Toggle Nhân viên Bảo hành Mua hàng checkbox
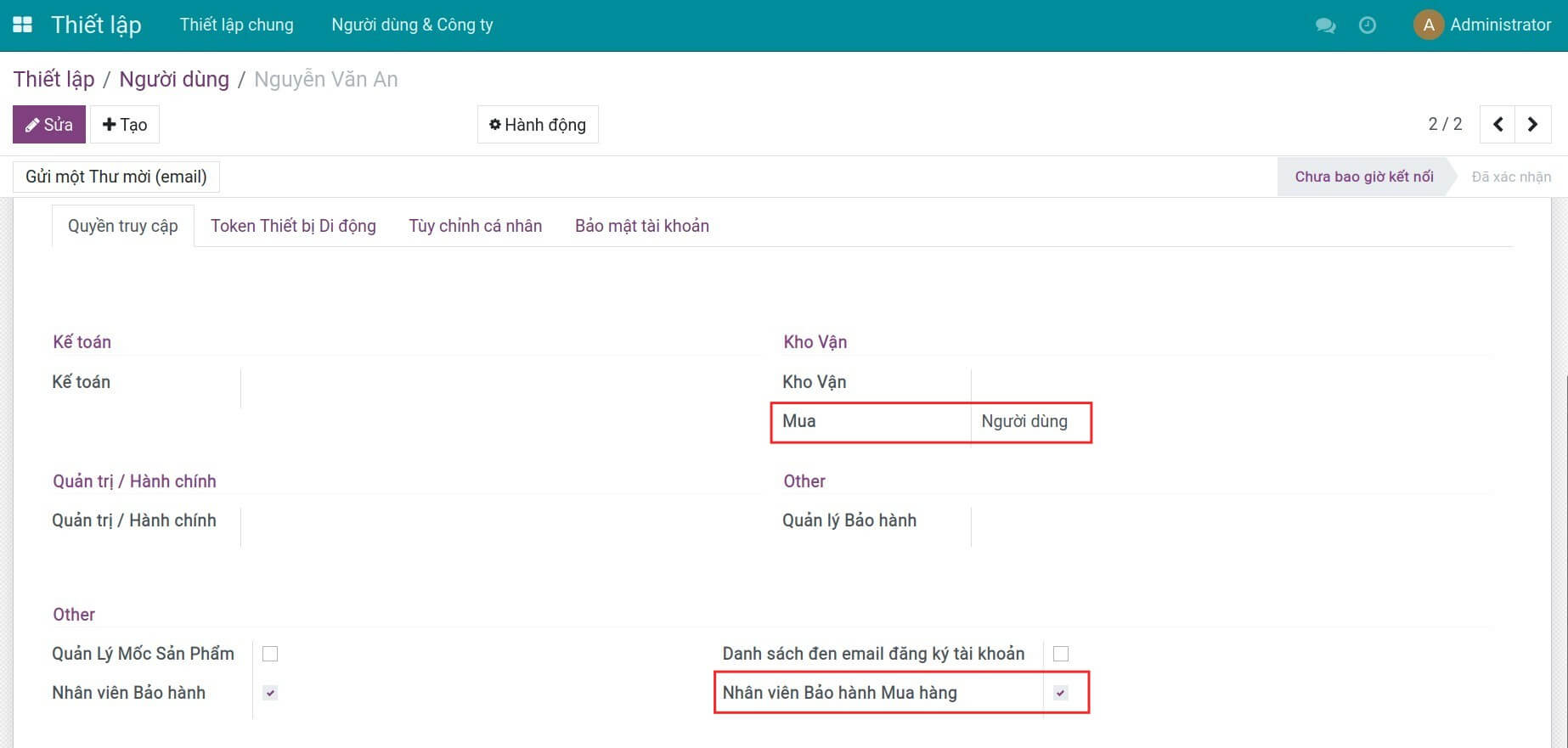Viewport: 1568px width, 748px height. coord(1060,693)
